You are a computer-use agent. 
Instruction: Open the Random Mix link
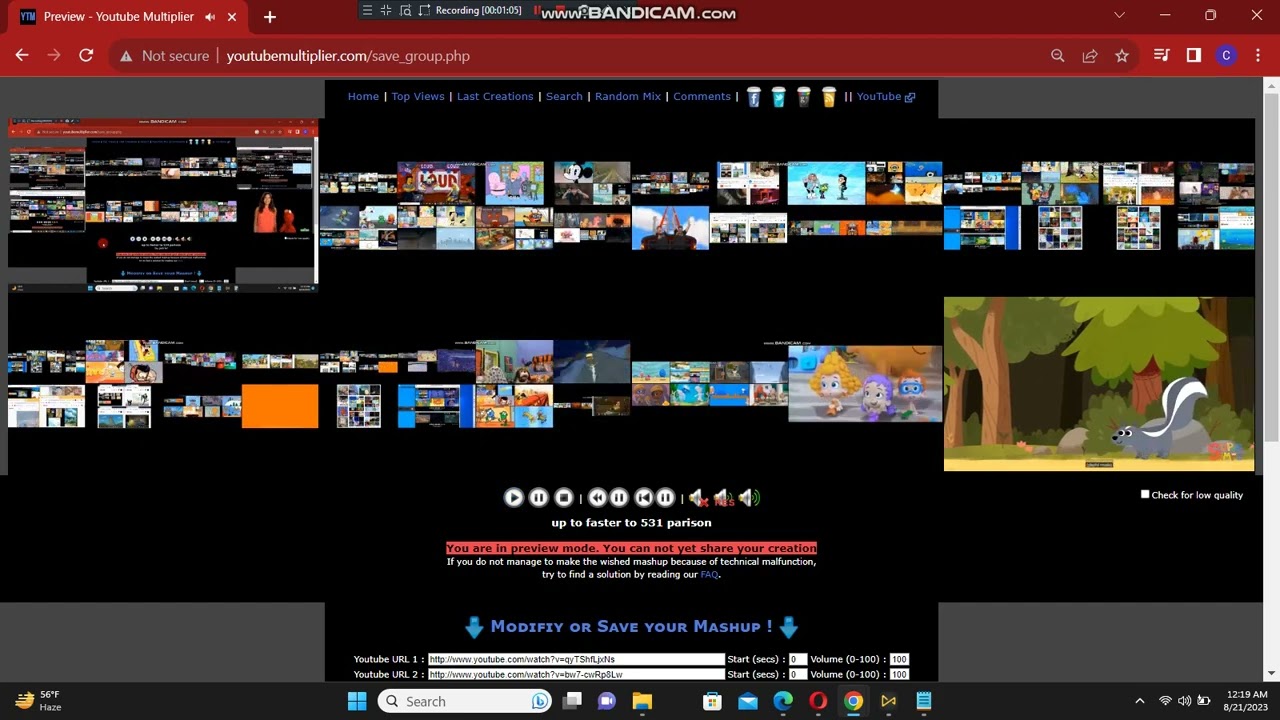(628, 97)
